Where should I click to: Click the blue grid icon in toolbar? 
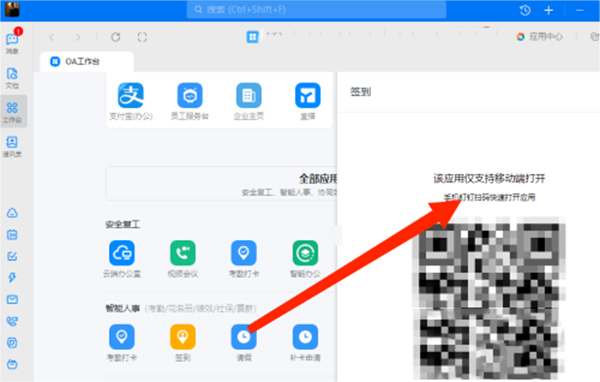pyautogui.click(x=252, y=37)
